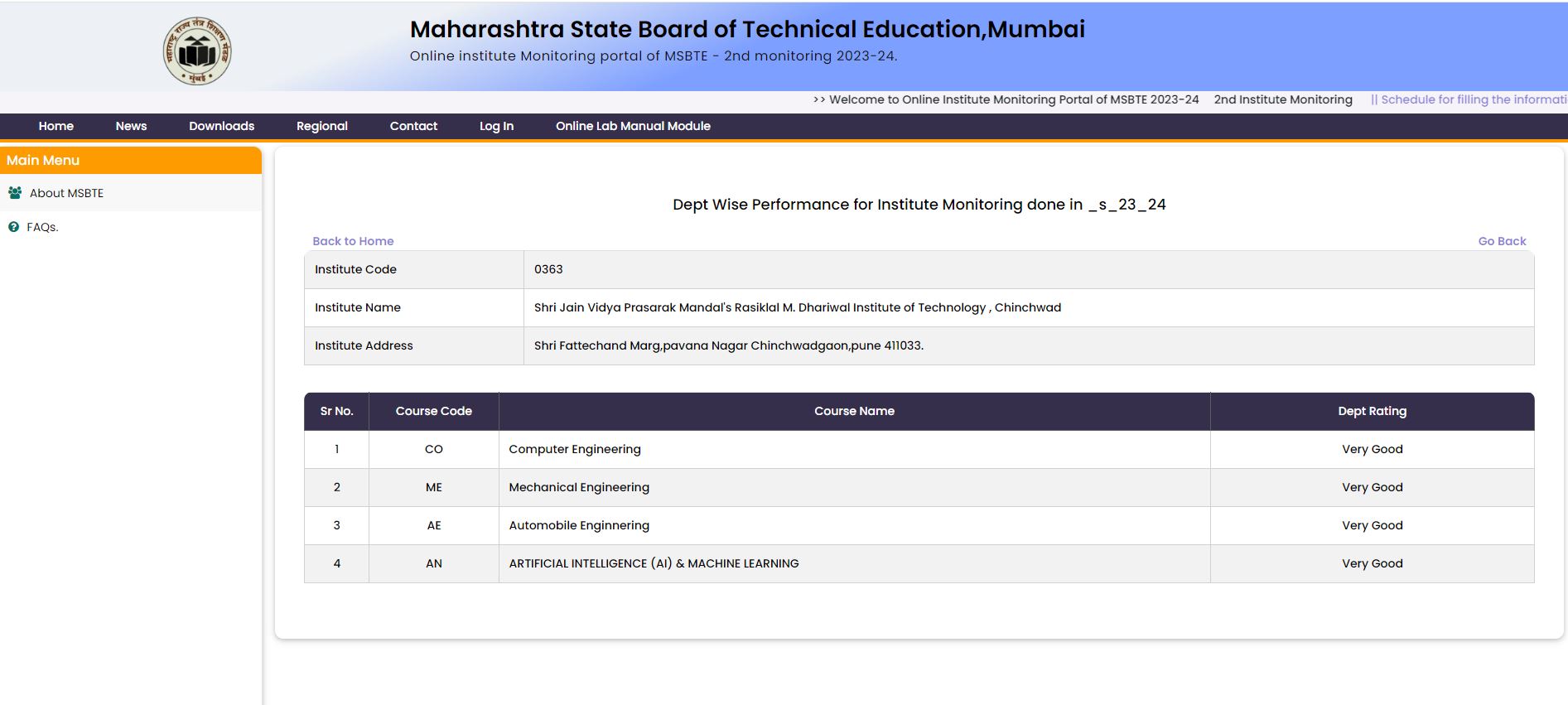Click the Course Code column header
This screenshot has height=705, width=1568.
point(434,411)
